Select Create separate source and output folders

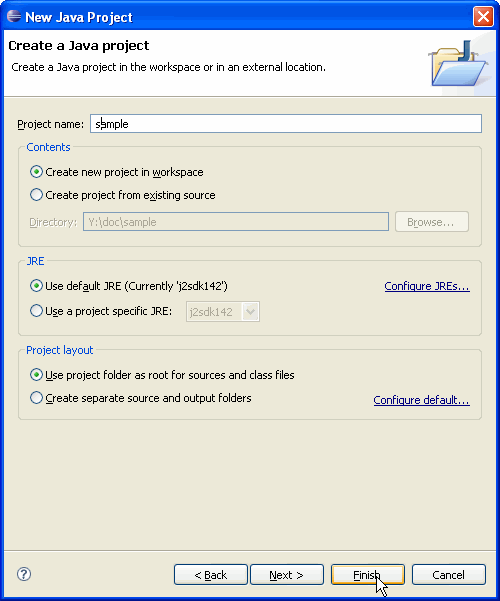(x=141, y=398)
